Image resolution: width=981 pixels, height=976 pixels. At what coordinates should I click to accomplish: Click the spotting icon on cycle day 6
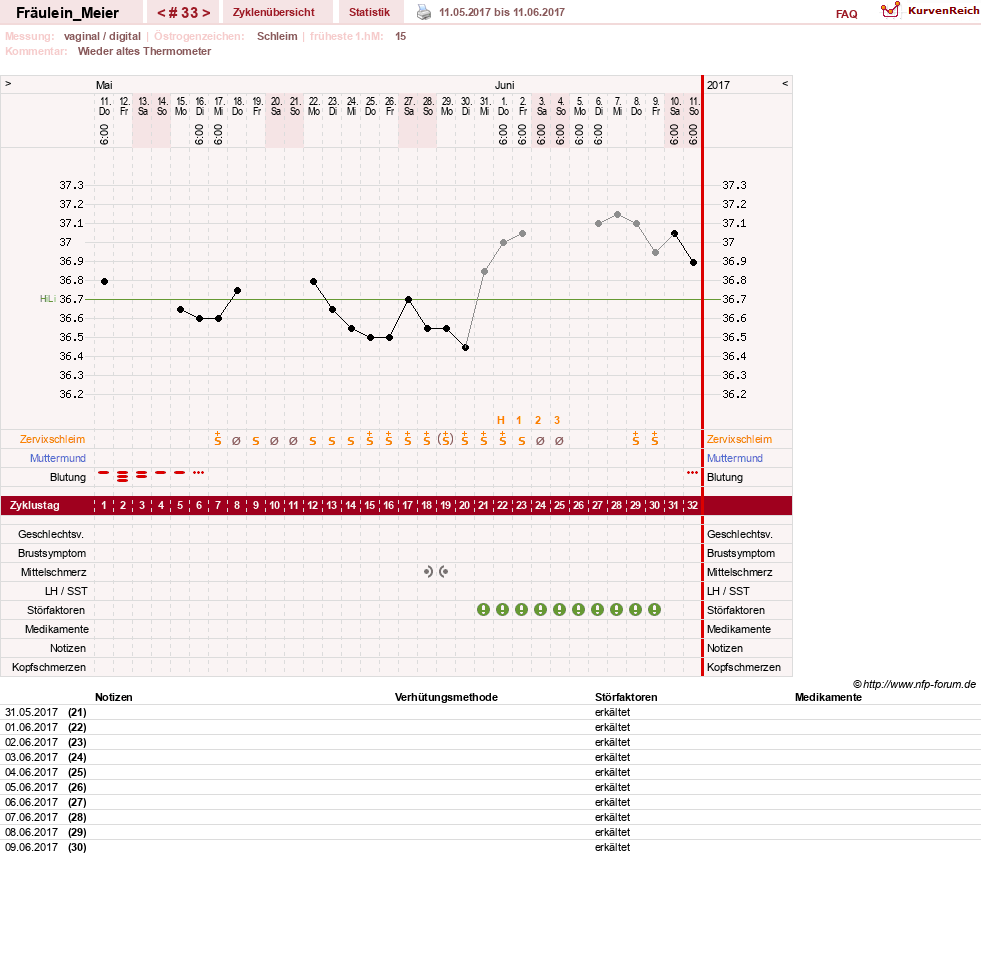pyautogui.click(x=198, y=472)
